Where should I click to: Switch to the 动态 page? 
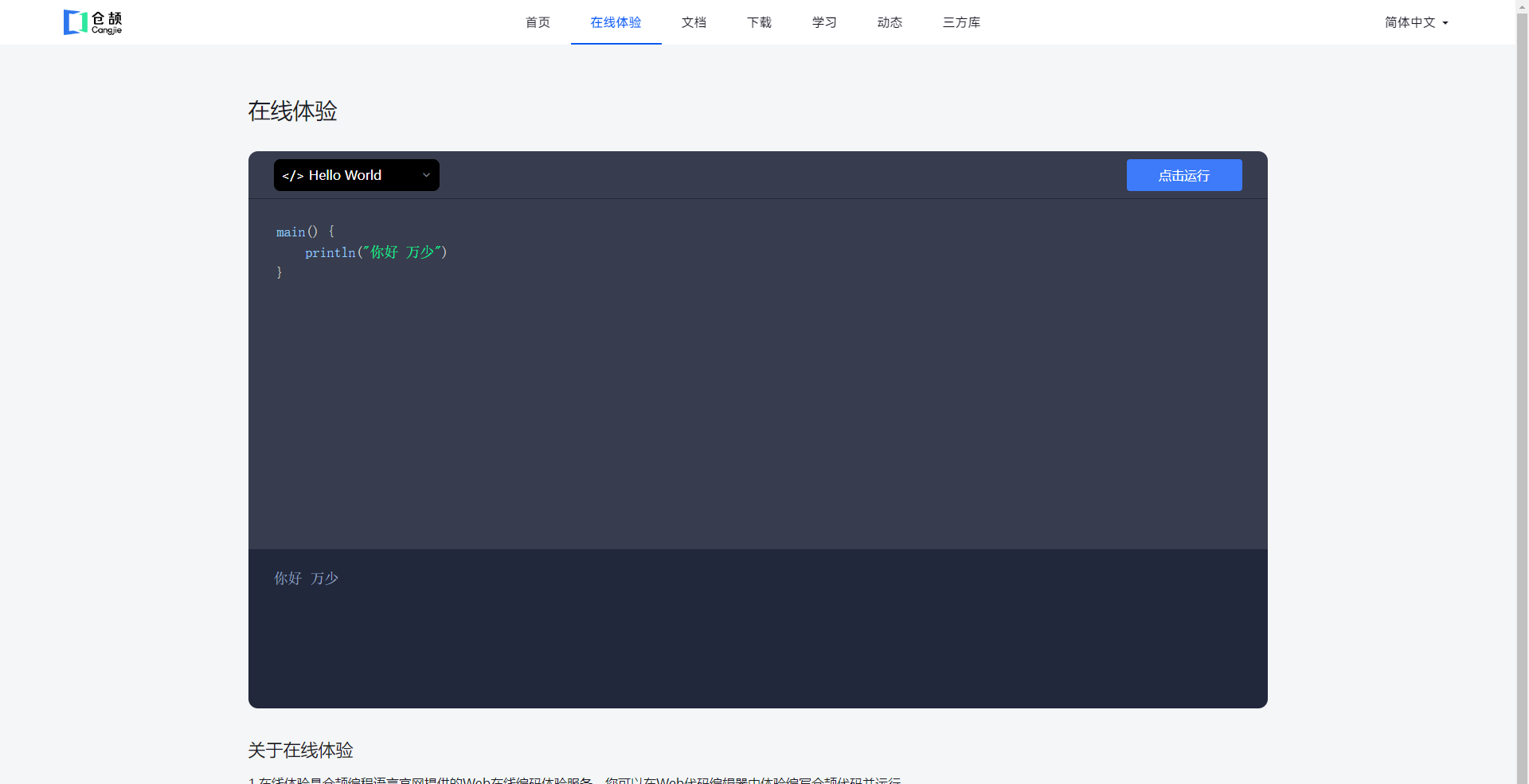(x=890, y=22)
